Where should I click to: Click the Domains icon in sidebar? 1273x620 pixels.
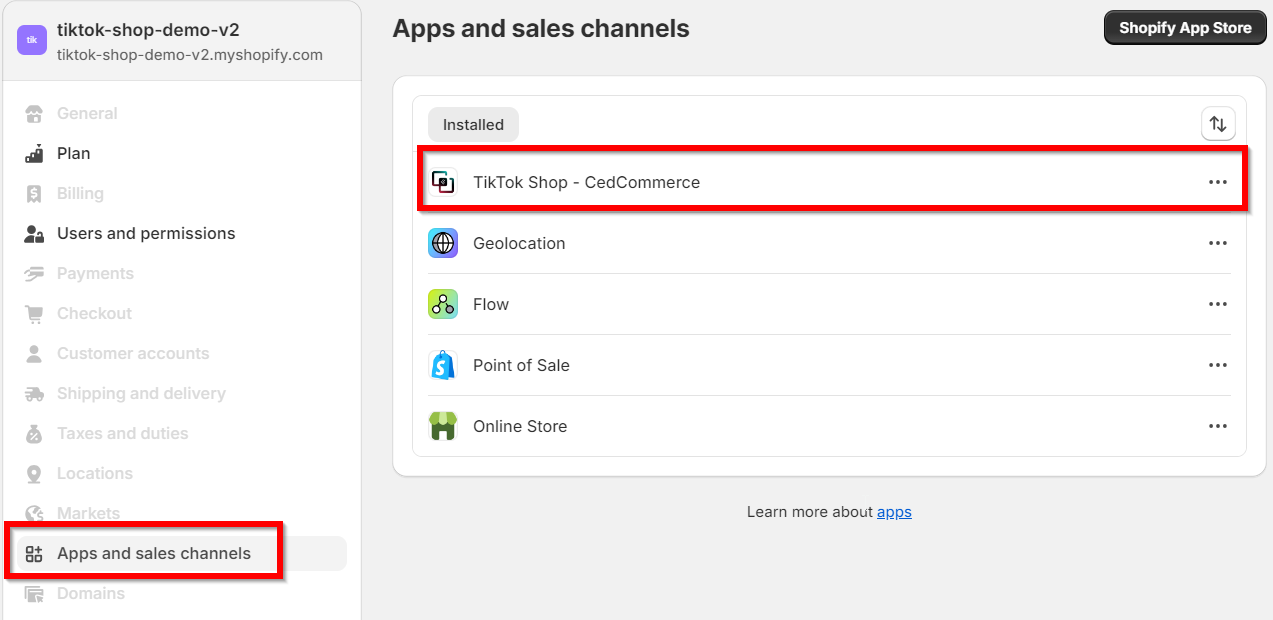pyautogui.click(x=35, y=593)
